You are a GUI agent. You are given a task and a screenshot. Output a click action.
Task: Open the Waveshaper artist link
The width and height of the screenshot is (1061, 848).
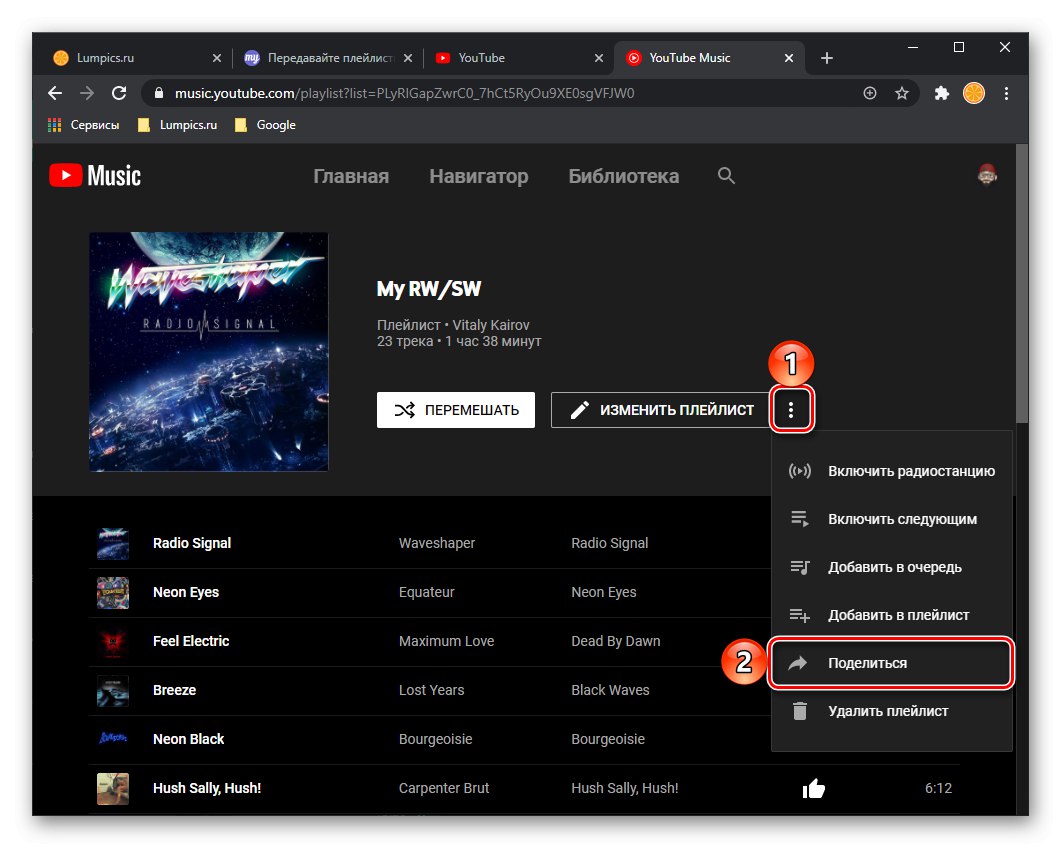coord(437,543)
